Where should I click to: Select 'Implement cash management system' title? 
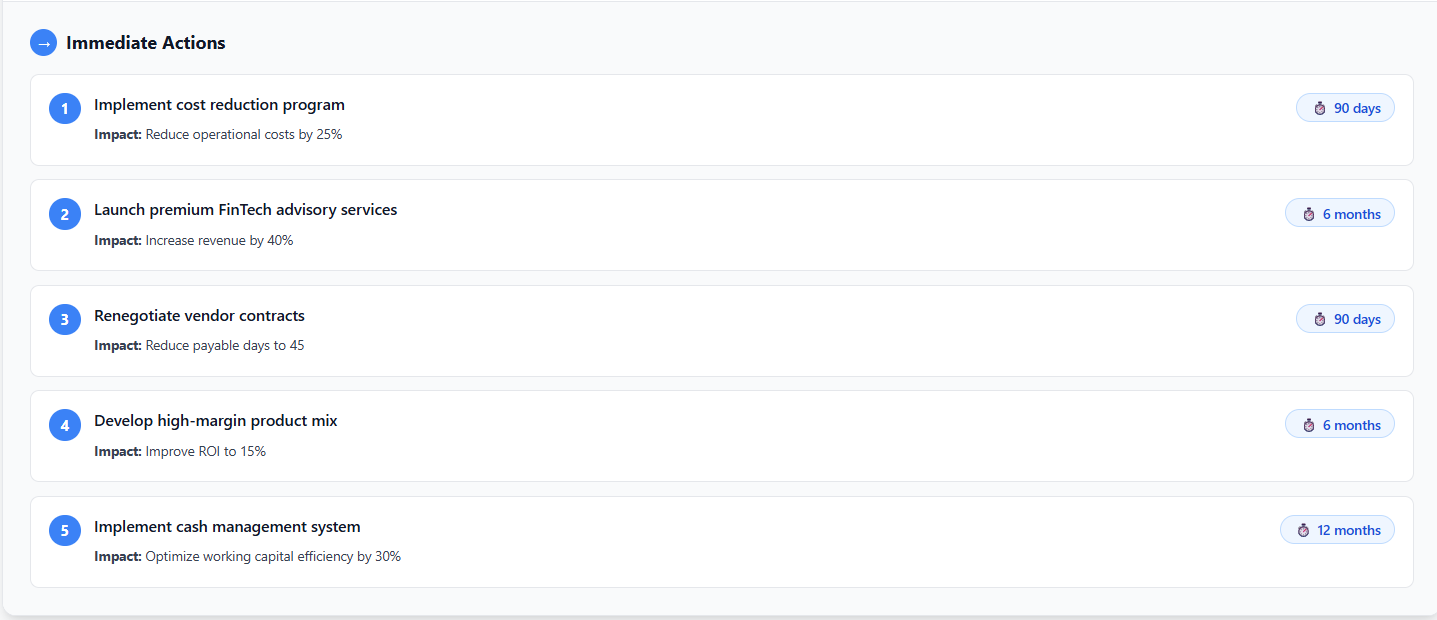(x=227, y=527)
